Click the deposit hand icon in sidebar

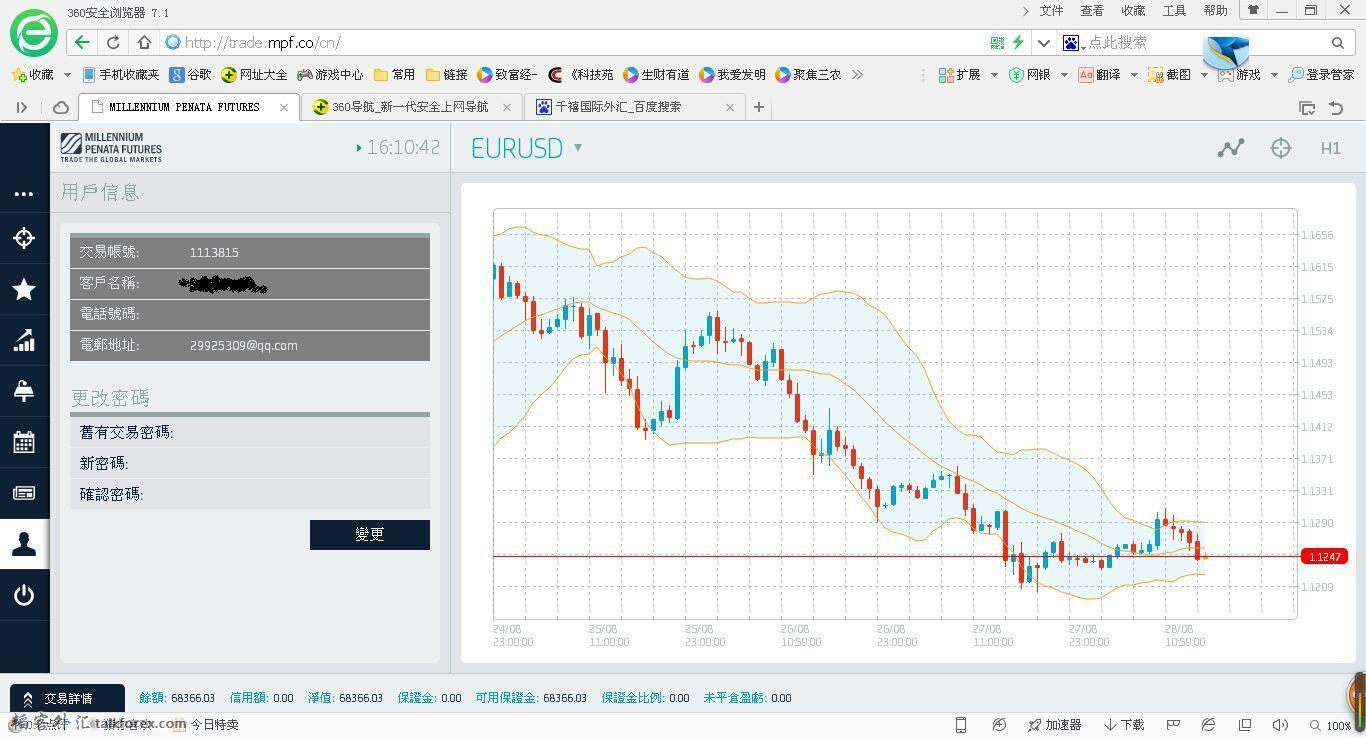24,391
